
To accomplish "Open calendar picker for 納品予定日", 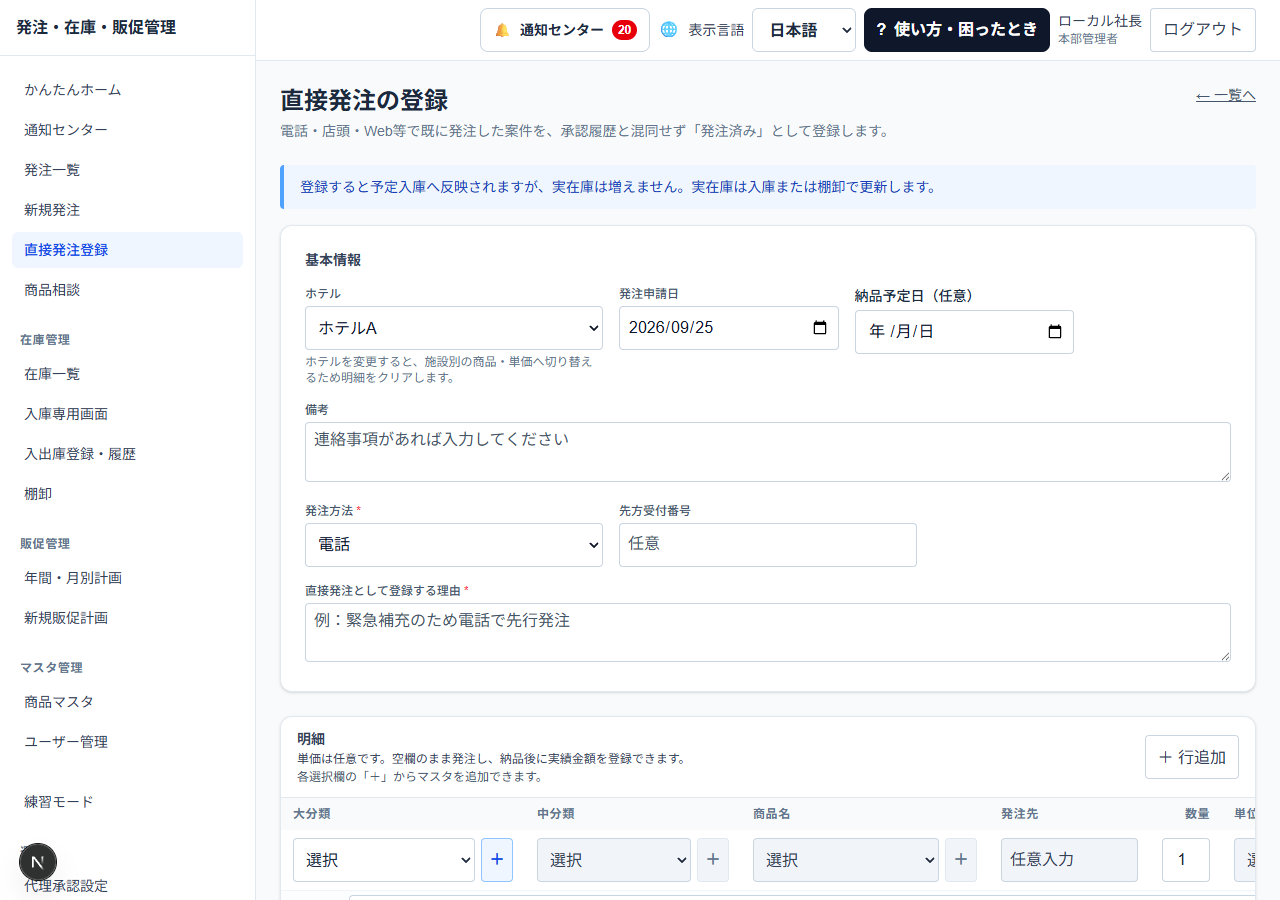I will point(1055,332).
